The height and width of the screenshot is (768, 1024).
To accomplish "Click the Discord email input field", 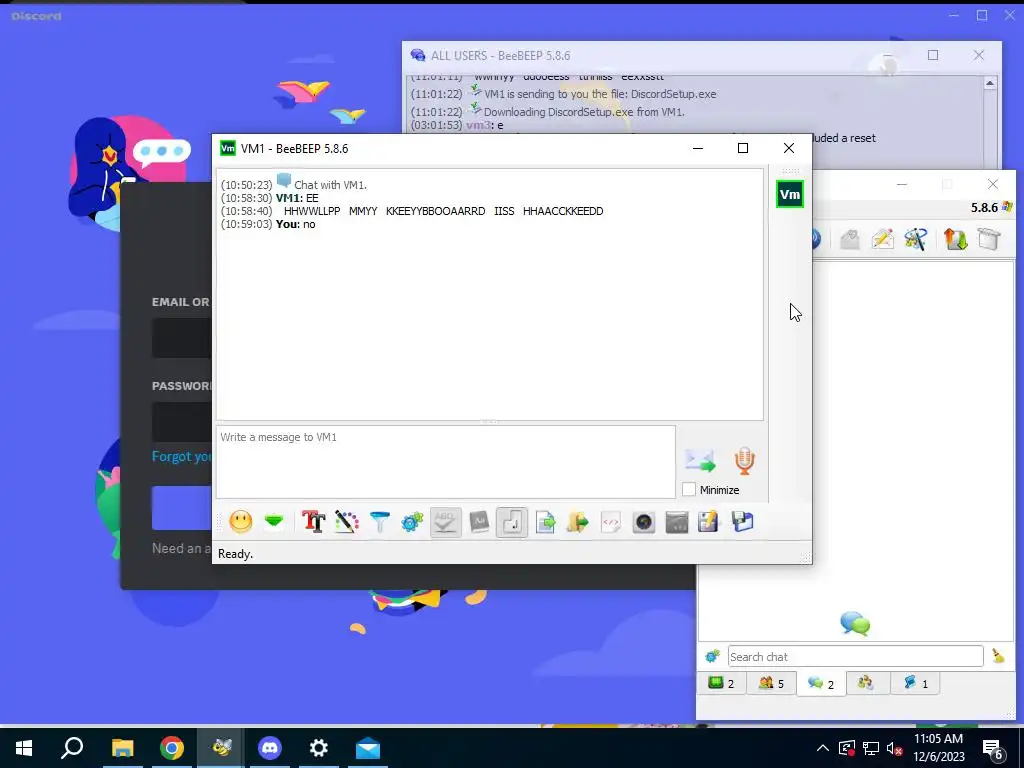I will tap(182, 338).
